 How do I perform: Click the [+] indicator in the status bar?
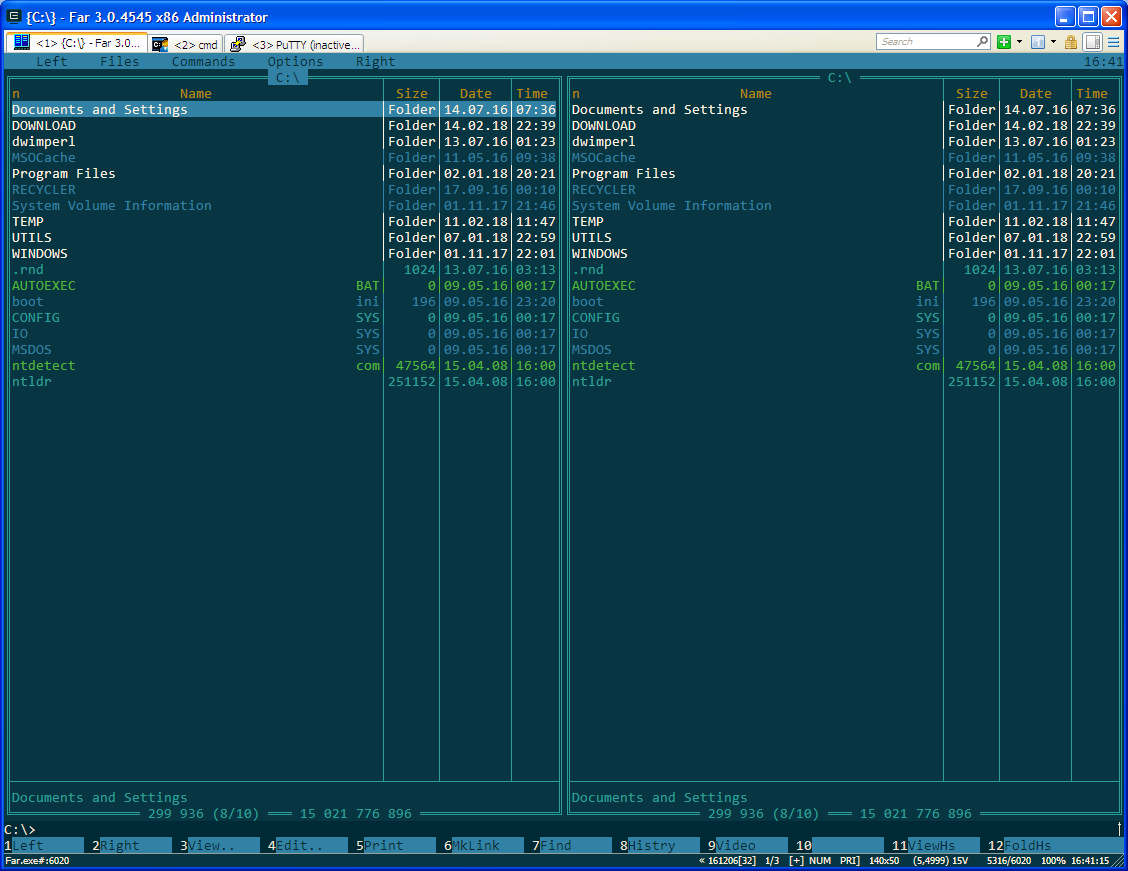(796, 861)
